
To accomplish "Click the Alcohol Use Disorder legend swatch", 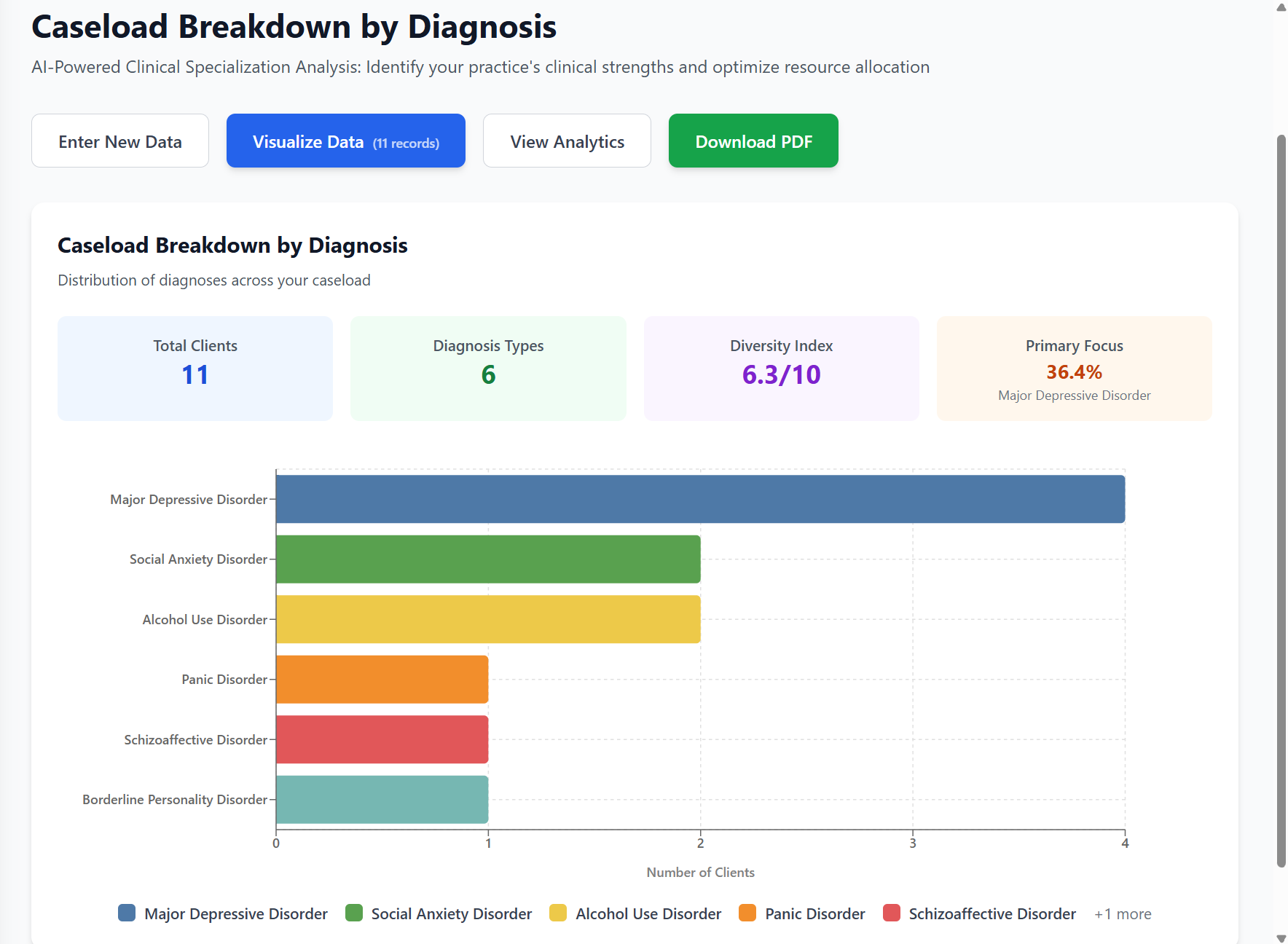I will click(557, 913).
